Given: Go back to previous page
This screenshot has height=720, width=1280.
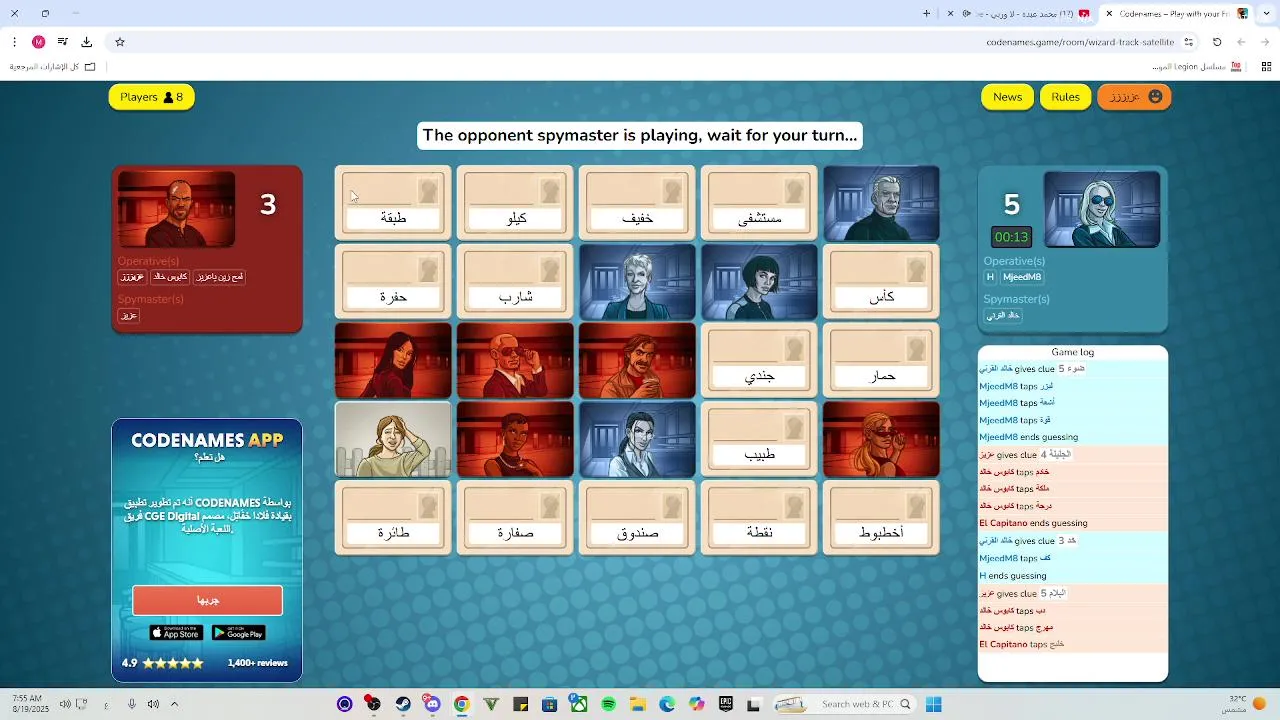Looking at the screenshot, I should (x=1265, y=42).
